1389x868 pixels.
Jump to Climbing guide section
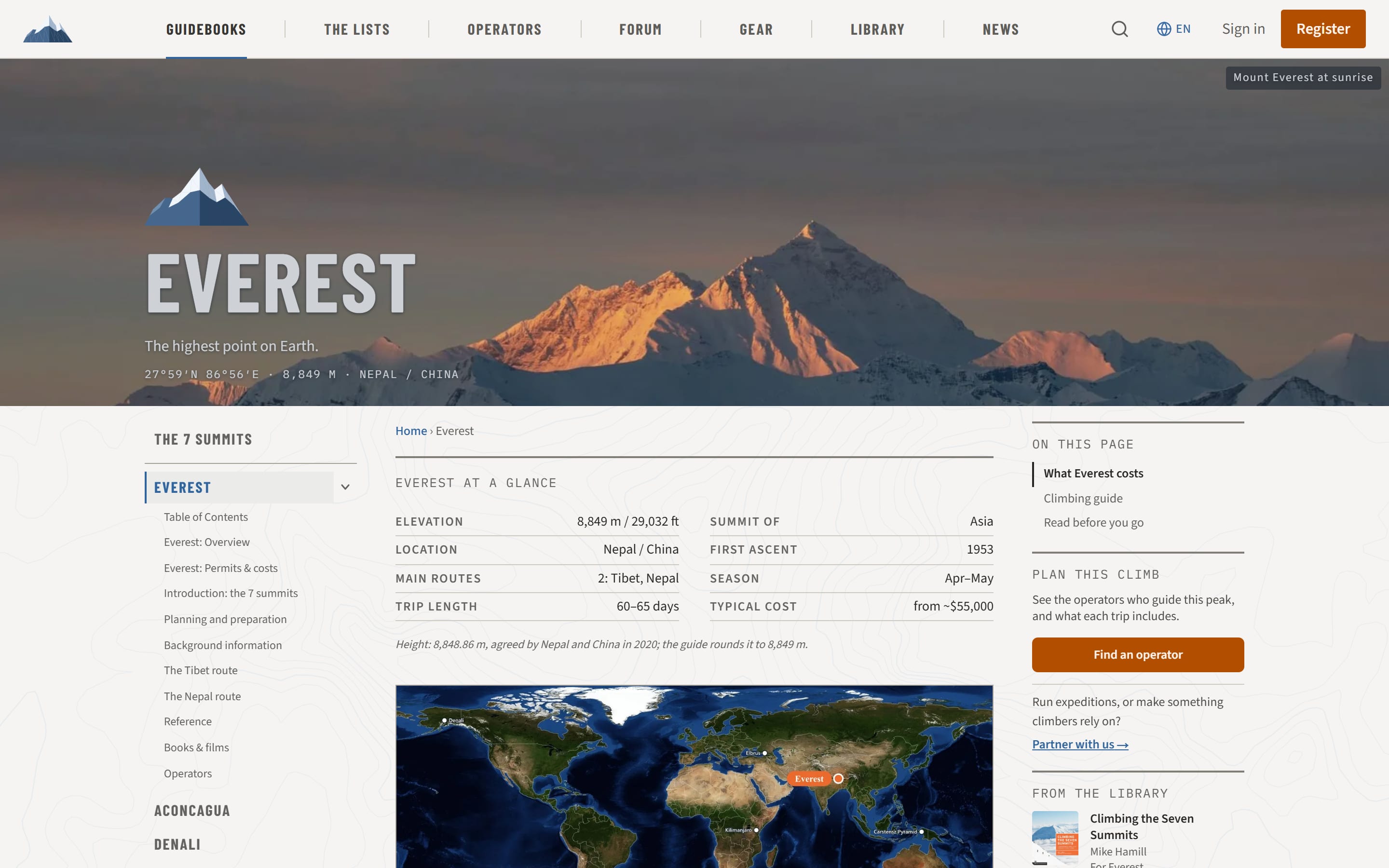click(x=1083, y=498)
